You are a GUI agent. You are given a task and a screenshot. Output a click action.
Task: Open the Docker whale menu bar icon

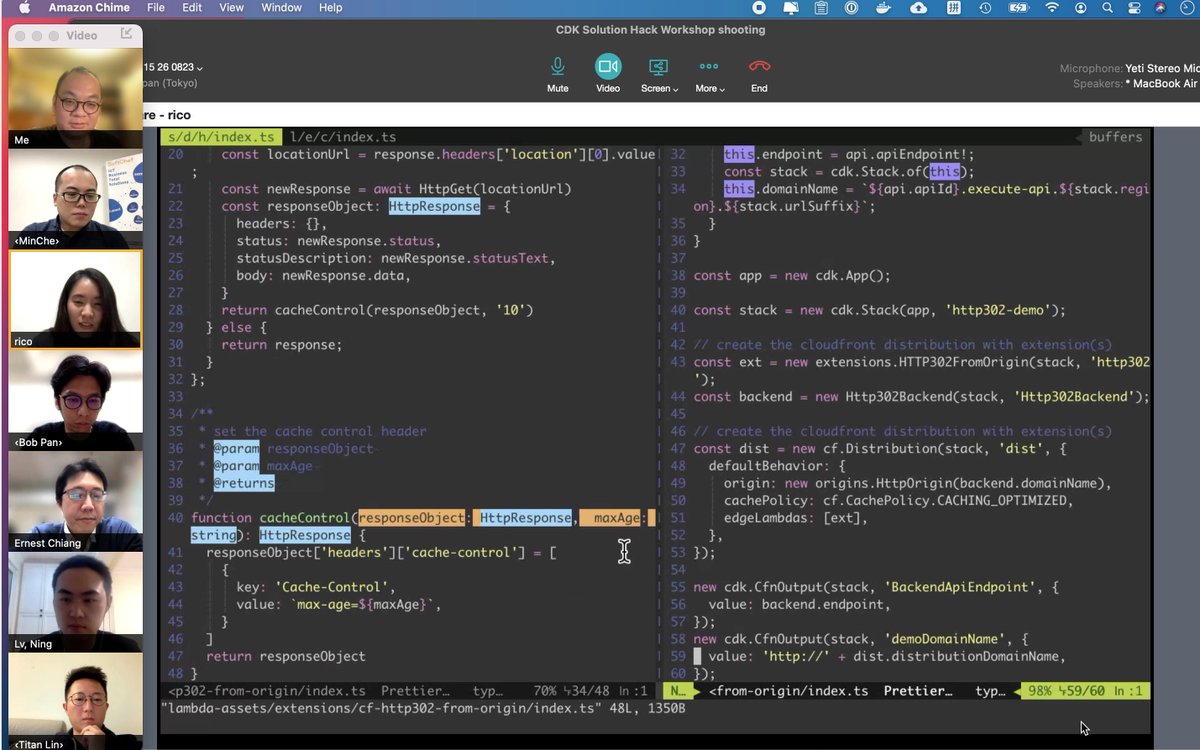click(883, 8)
